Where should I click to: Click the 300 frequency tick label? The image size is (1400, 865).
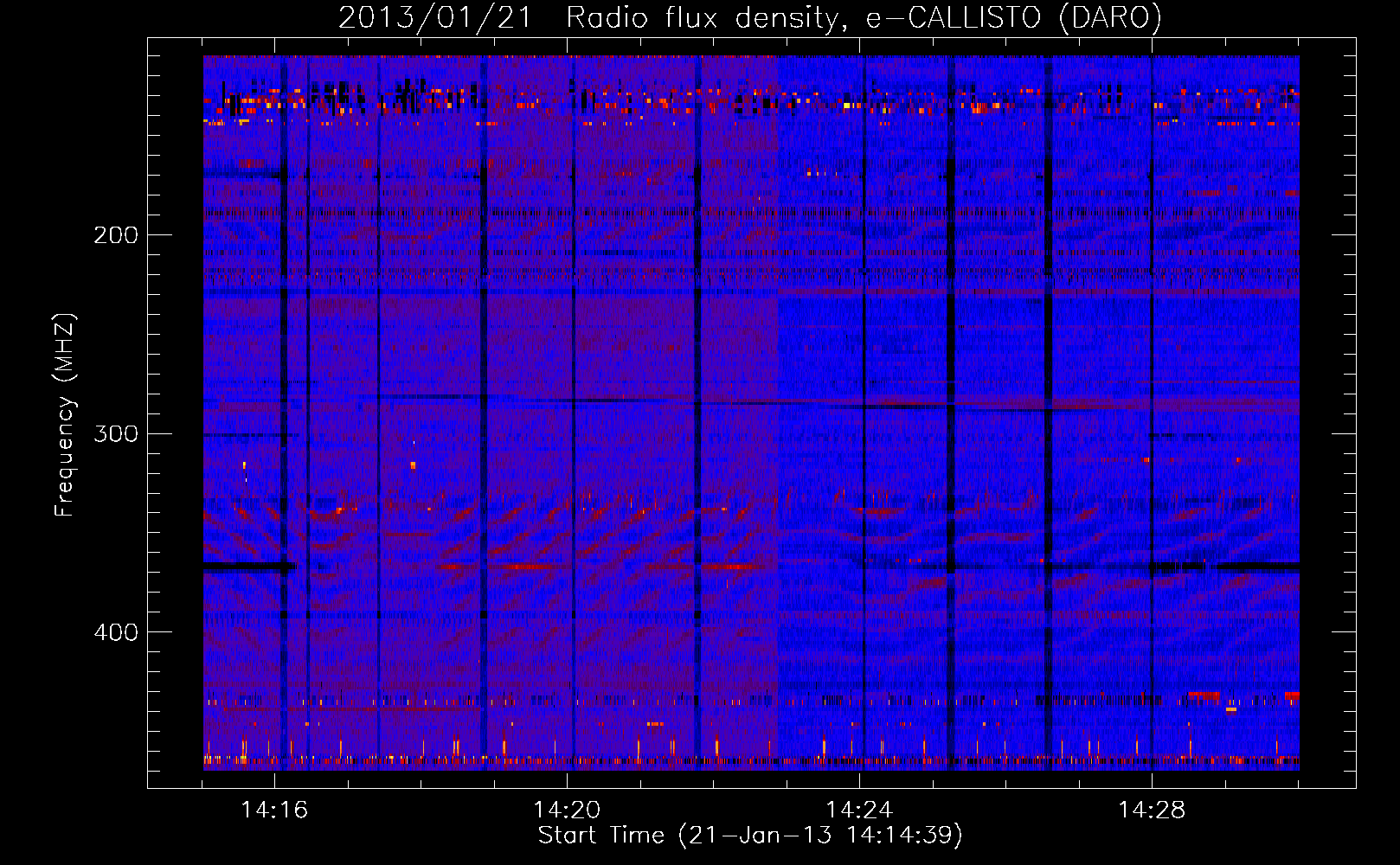click(x=116, y=433)
